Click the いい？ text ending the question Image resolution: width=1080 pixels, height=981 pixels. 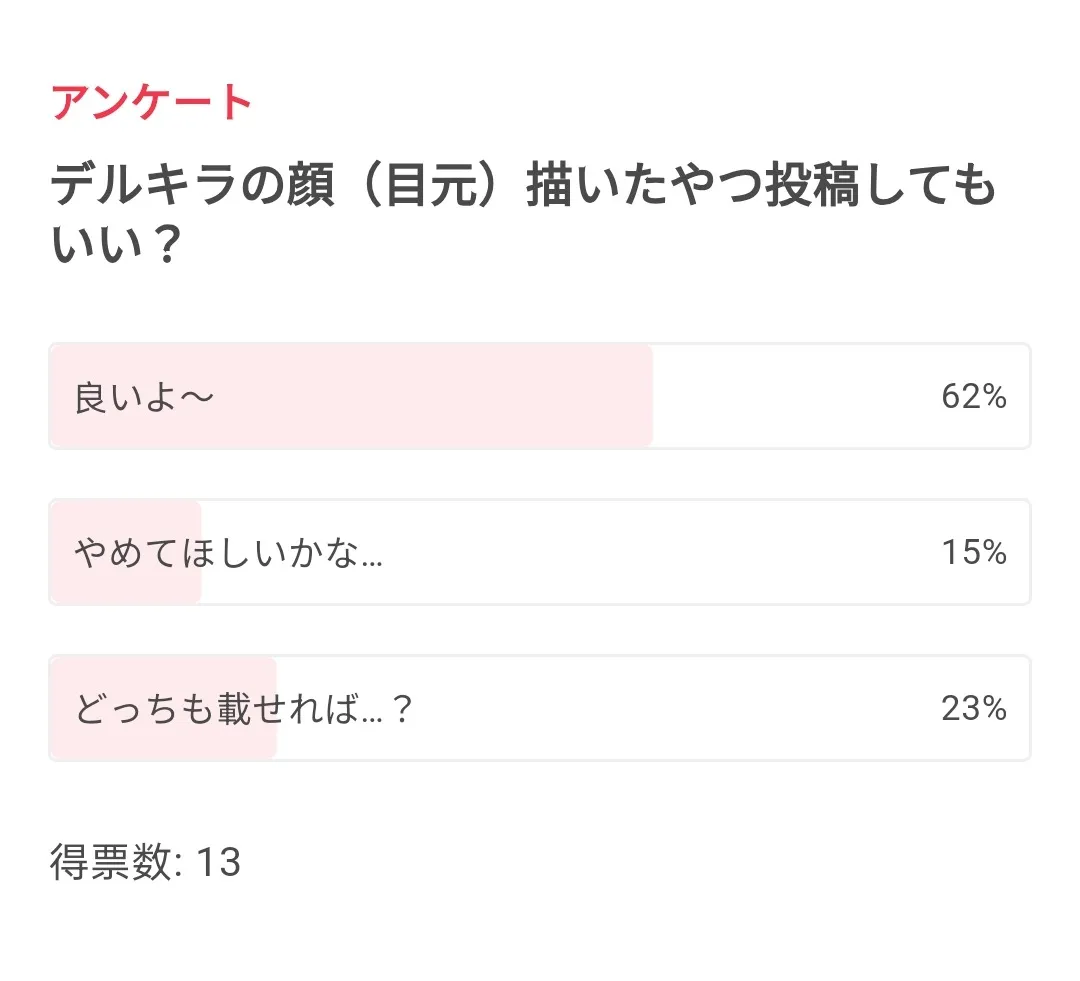(115, 246)
